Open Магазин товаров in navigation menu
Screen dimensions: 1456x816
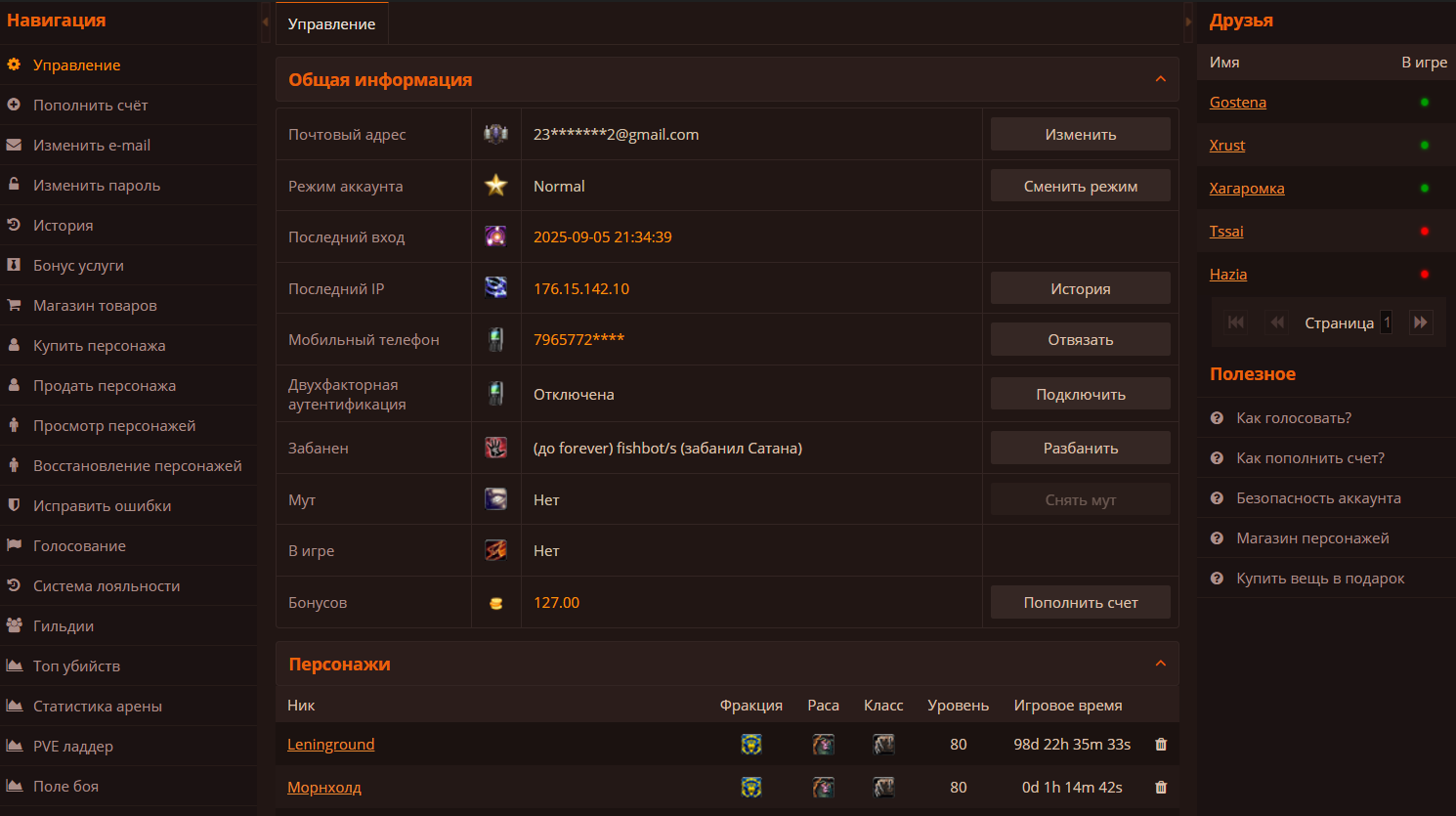point(95,306)
